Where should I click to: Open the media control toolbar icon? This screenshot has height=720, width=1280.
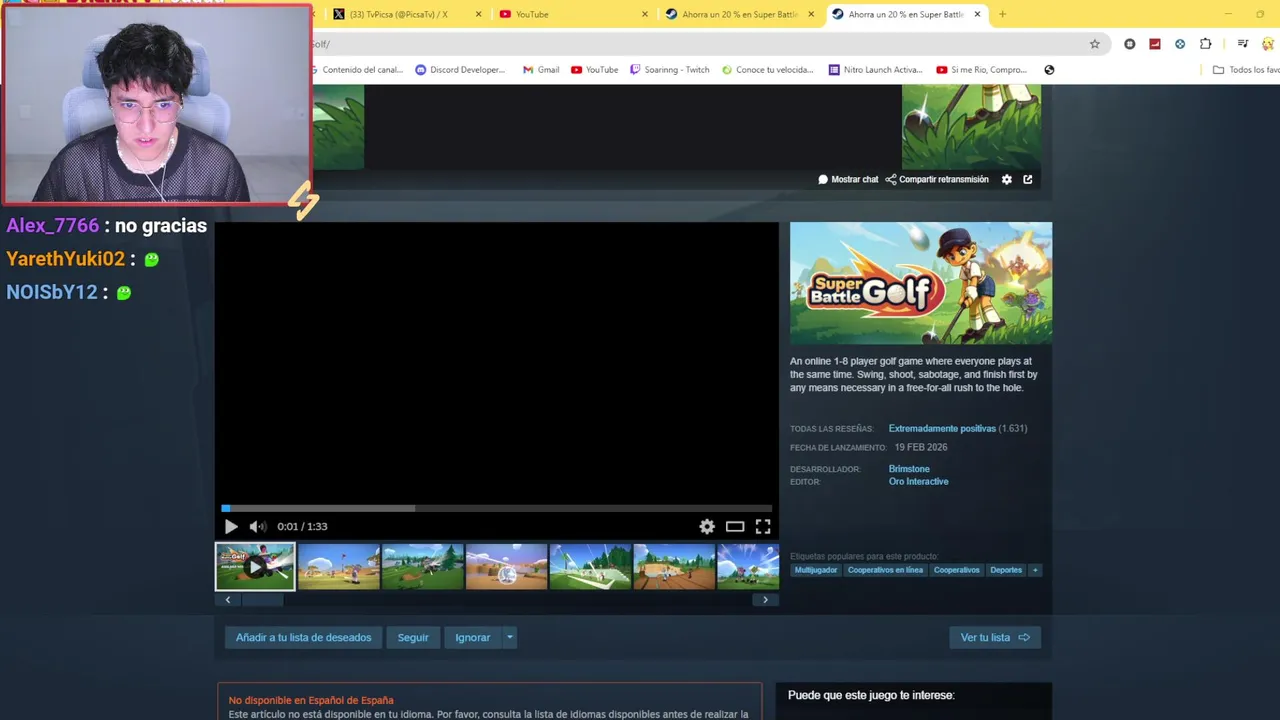pos(1243,44)
